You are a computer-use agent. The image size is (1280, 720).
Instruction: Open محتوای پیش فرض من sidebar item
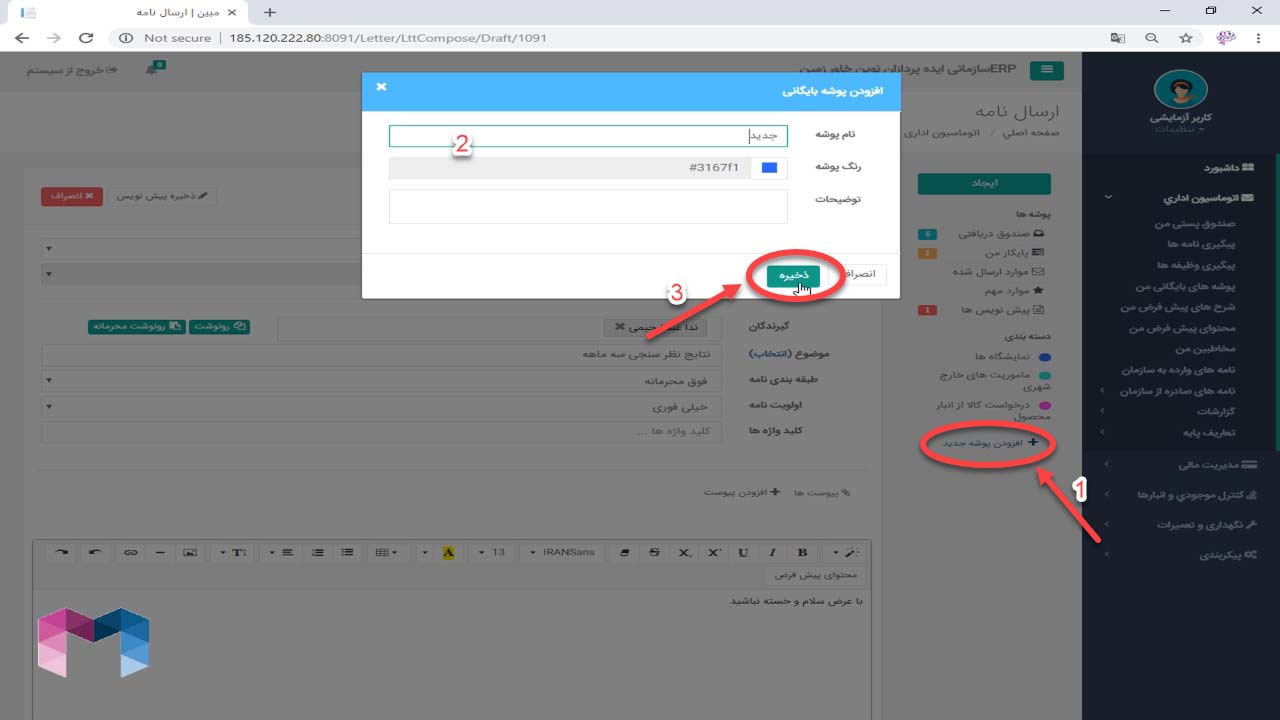pos(1183,328)
